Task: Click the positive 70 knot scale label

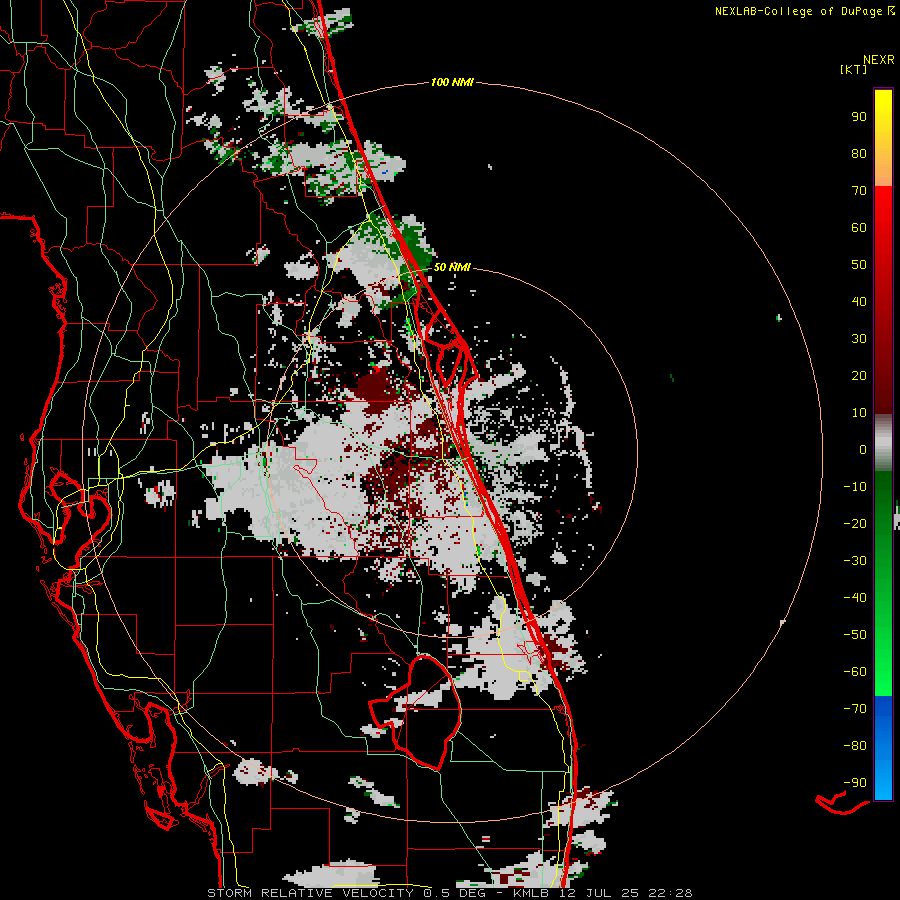Action: coord(859,191)
